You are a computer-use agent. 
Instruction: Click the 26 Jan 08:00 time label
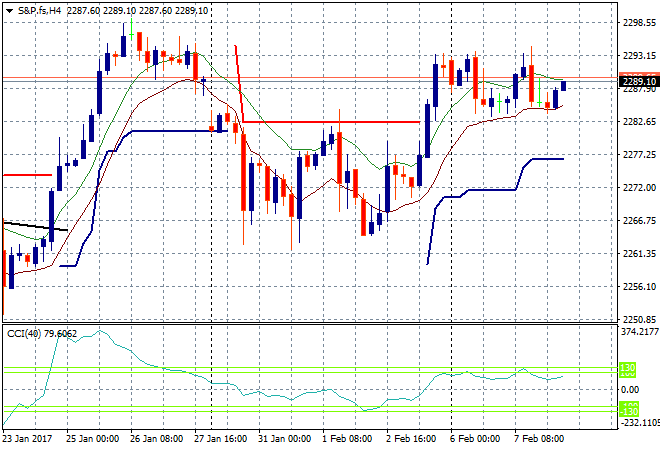coord(157,439)
